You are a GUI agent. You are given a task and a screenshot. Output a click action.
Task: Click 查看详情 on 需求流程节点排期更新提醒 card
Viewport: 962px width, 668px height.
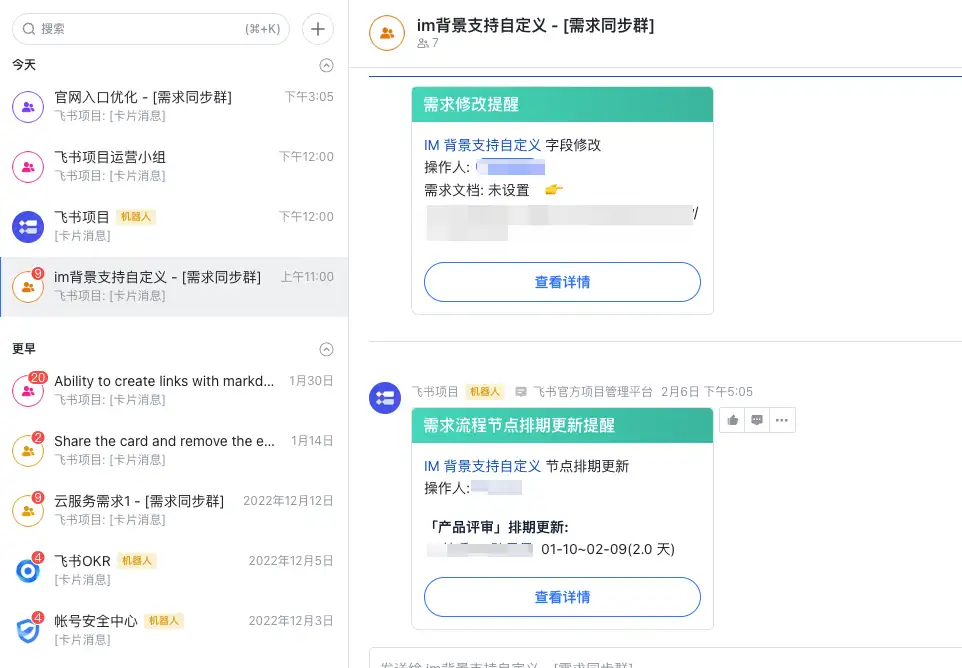[562, 597]
